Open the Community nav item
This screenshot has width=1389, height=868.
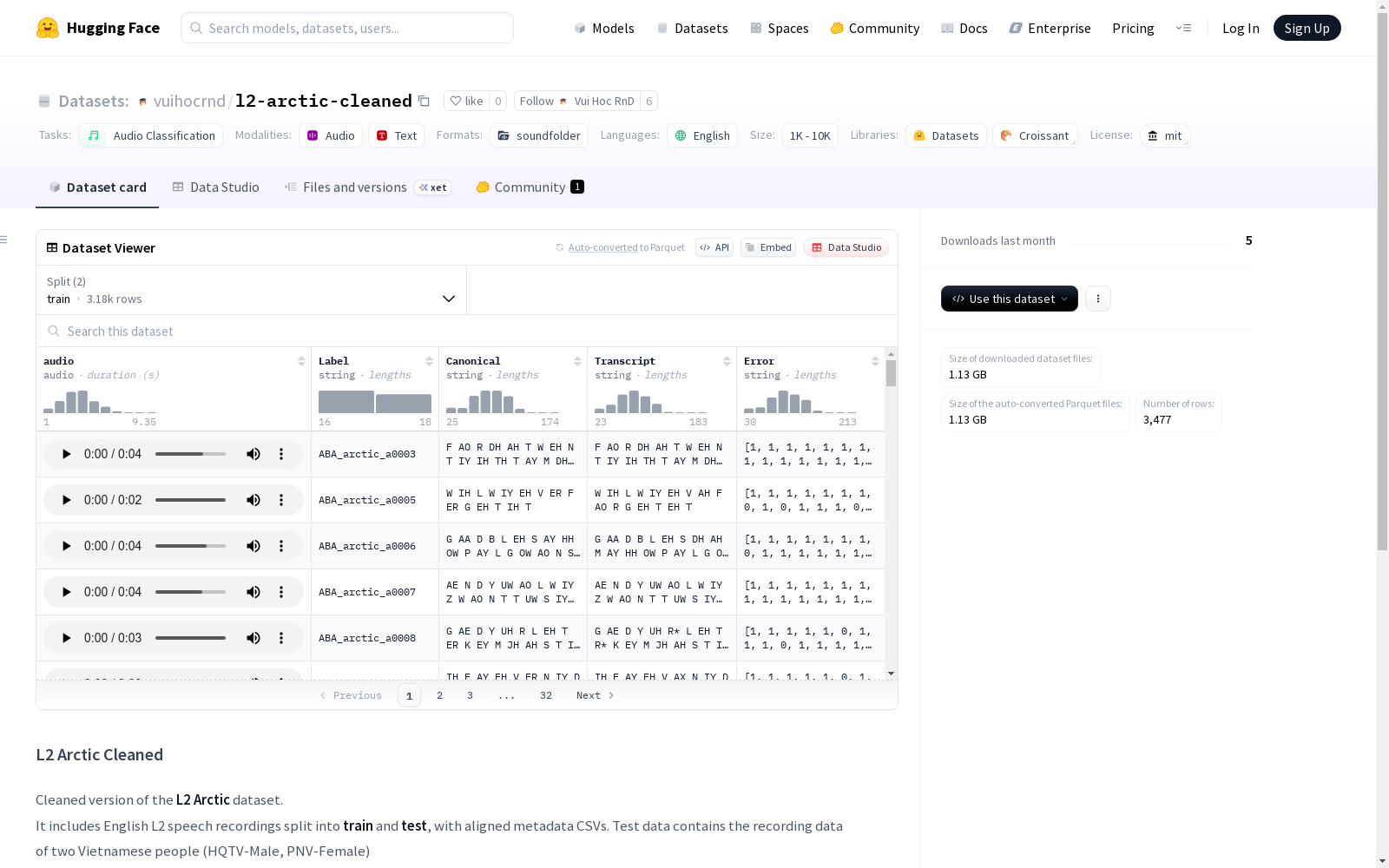coord(875,28)
